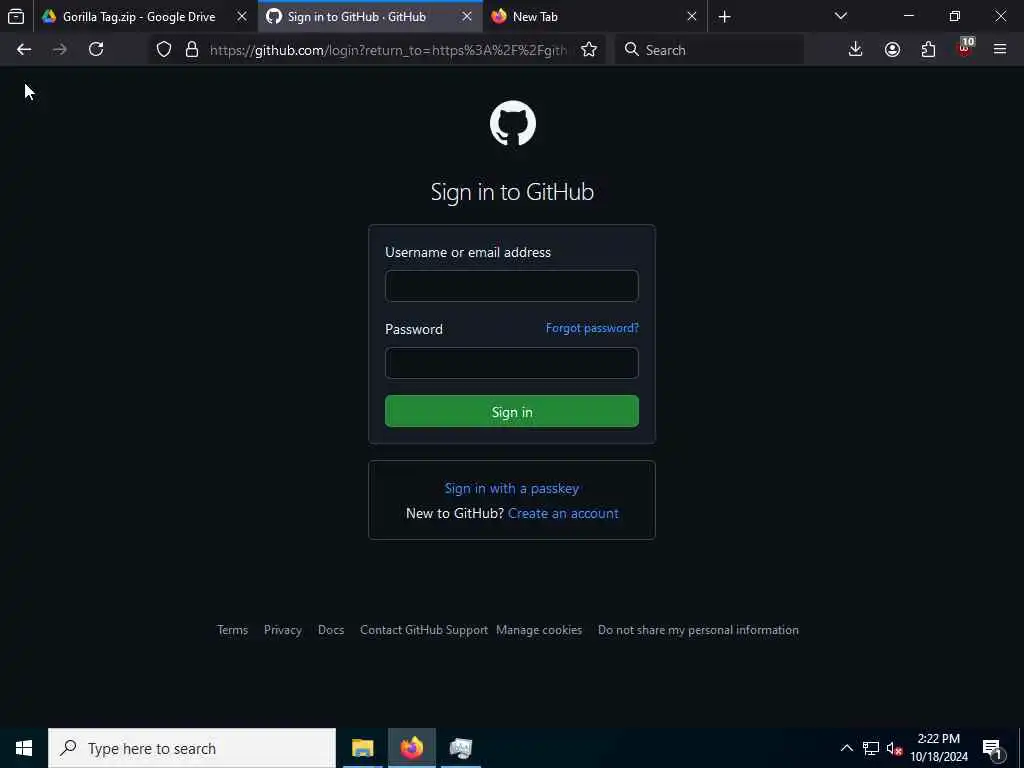Go back using the browser back arrow
Image resolution: width=1024 pixels, height=768 pixels.
coord(24,49)
